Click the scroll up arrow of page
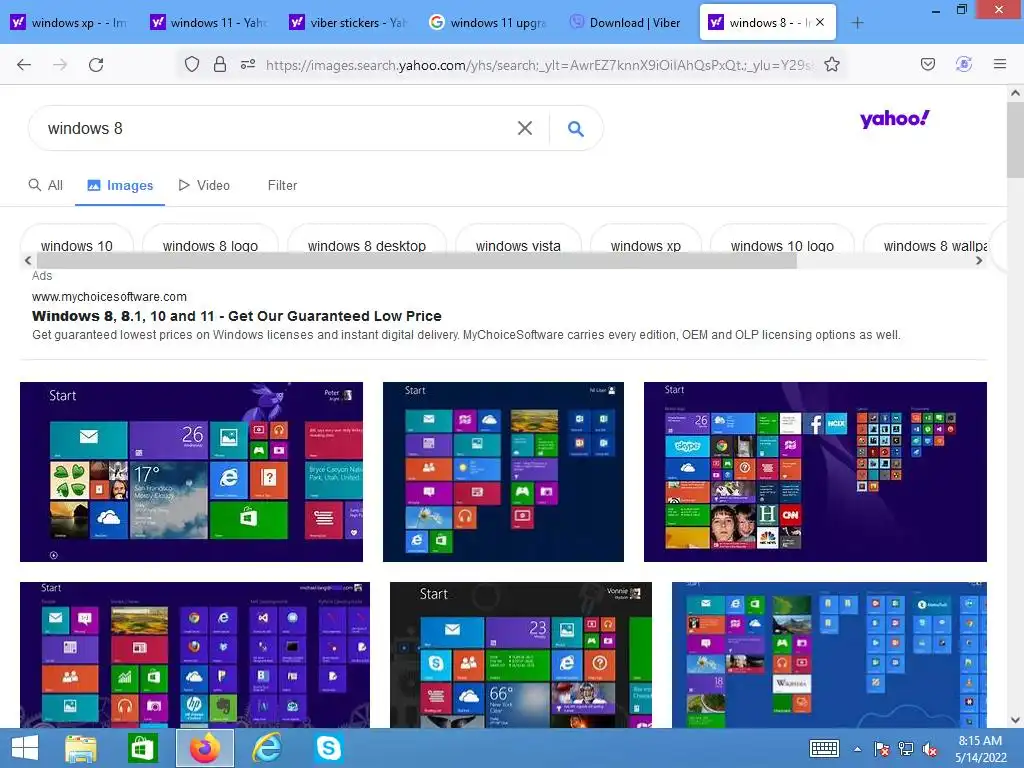Image resolution: width=1024 pixels, height=768 pixels. pyautogui.click(x=1015, y=93)
